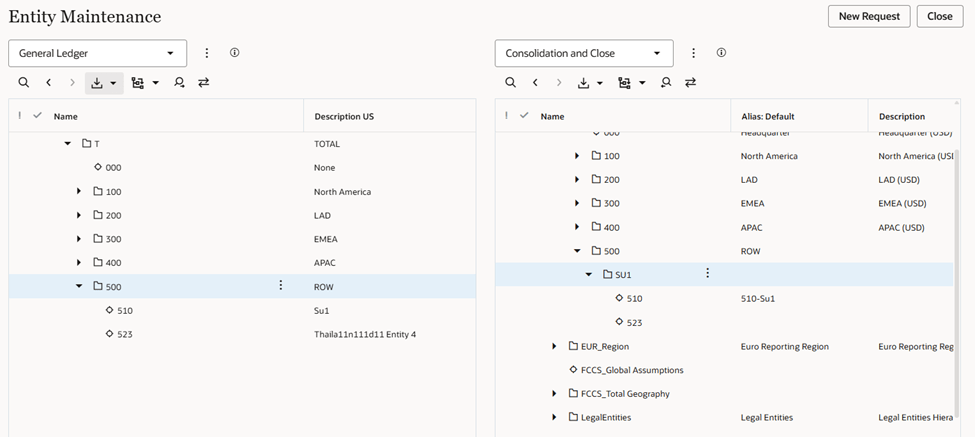This screenshot has width=975, height=437.
Task: Open the Consolidation and Close viewpoint dropdown
Action: coord(583,53)
